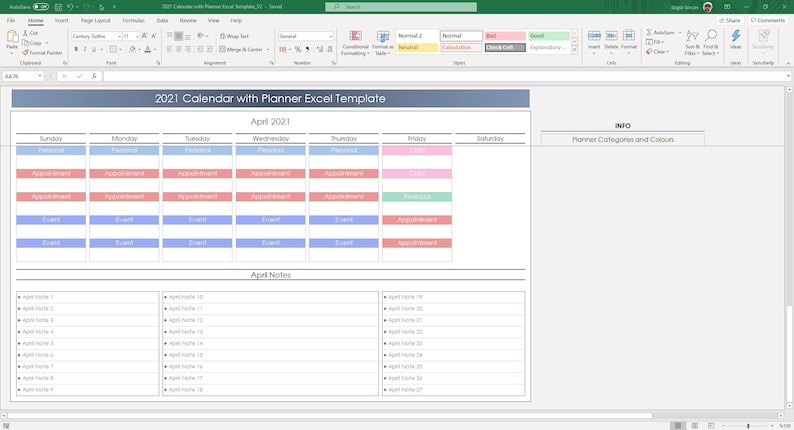This screenshot has width=794, height=430.
Task: Open the File tab
Action: point(11,21)
